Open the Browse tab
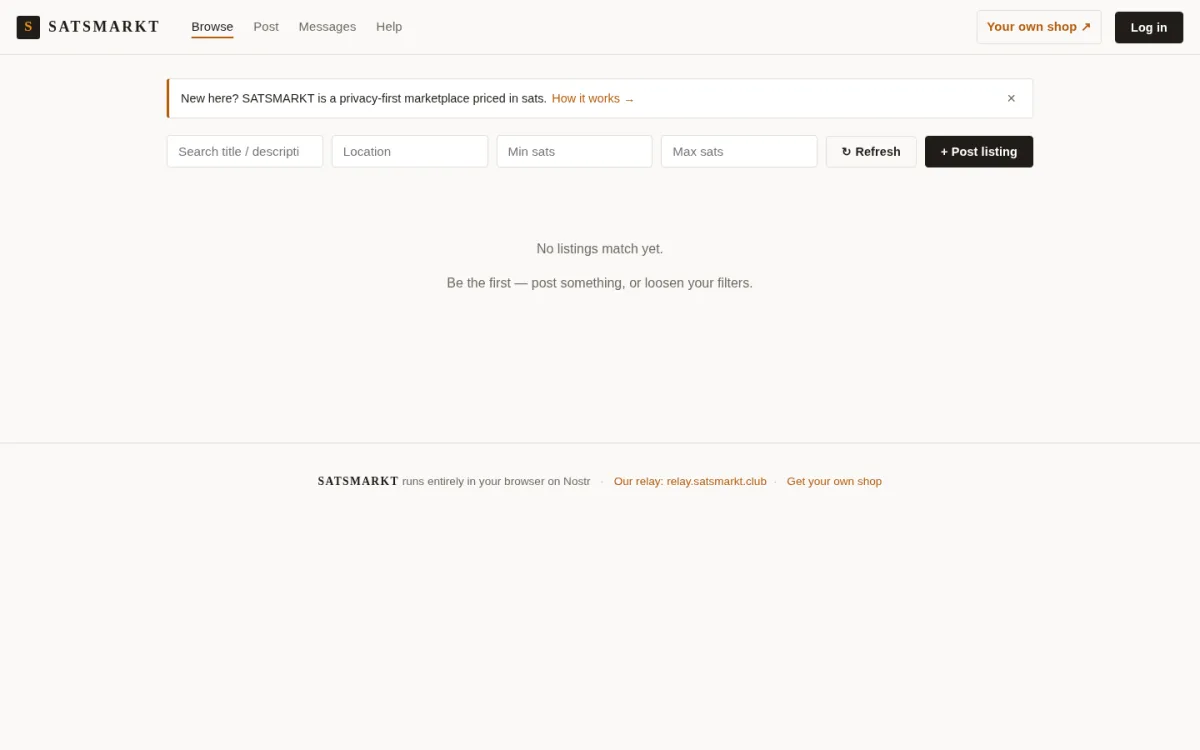Viewport: 1200px width, 750px height. point(212,27)
